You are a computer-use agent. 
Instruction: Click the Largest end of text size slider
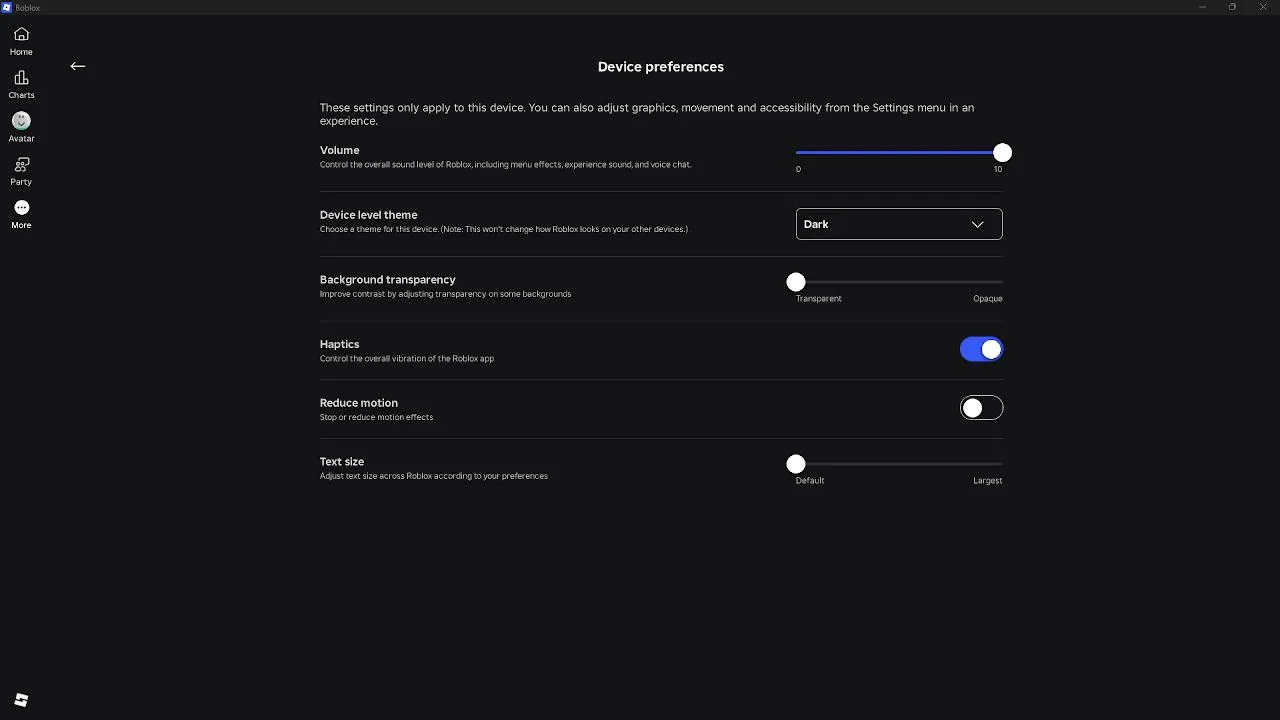pyautogui.click(x=1000, y=464)
